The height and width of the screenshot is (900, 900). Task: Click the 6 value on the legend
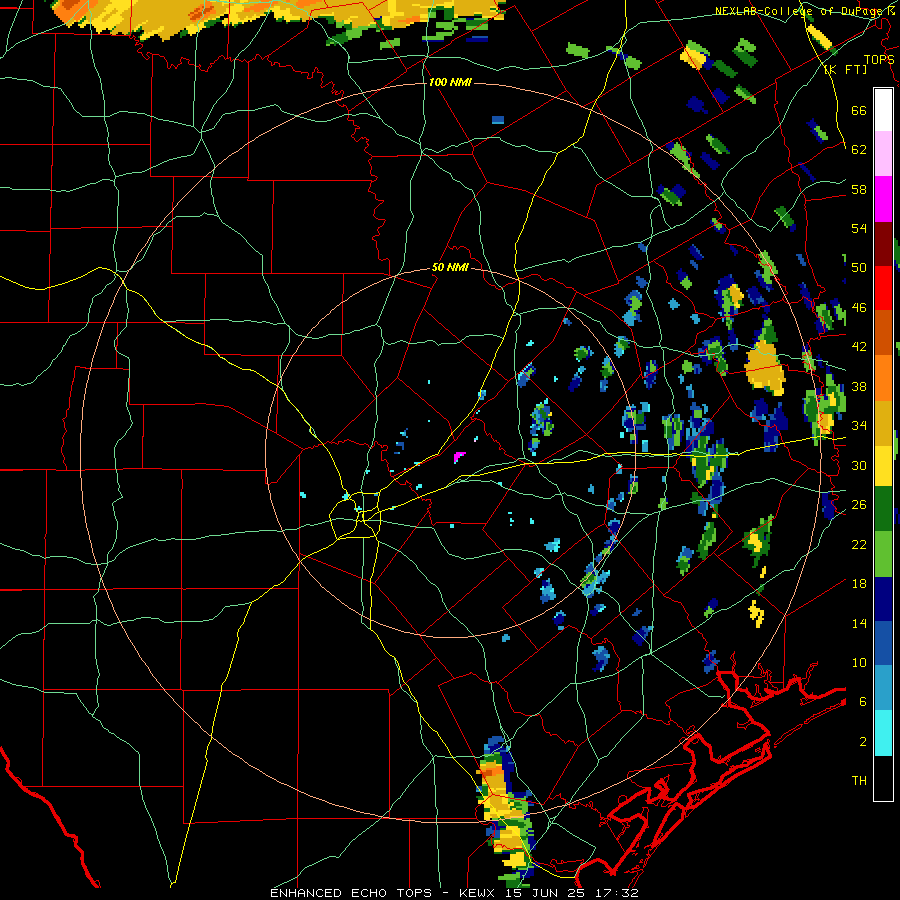click(x=863, y=702)
